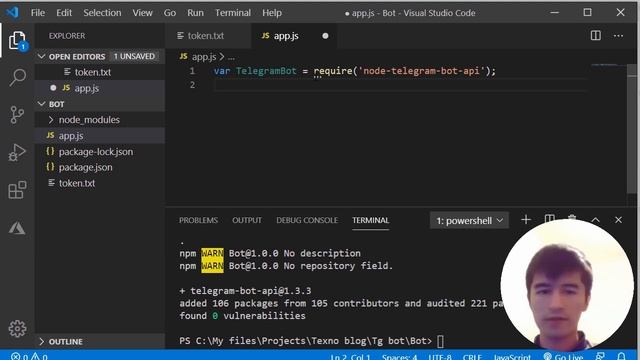Maximize the panel size chevron
The width and height of the screenshot is (640, 360).
[596, 220]
